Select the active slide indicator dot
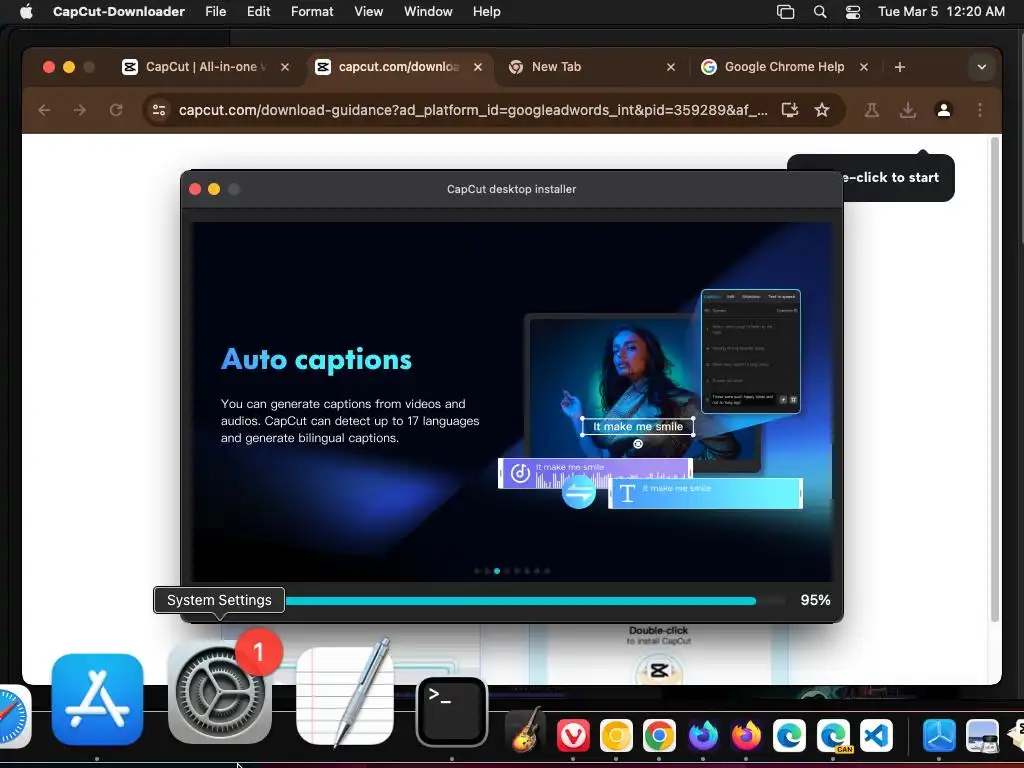Screen dimensions: 1024x768 pyautogui.click(x=497, y=571)
